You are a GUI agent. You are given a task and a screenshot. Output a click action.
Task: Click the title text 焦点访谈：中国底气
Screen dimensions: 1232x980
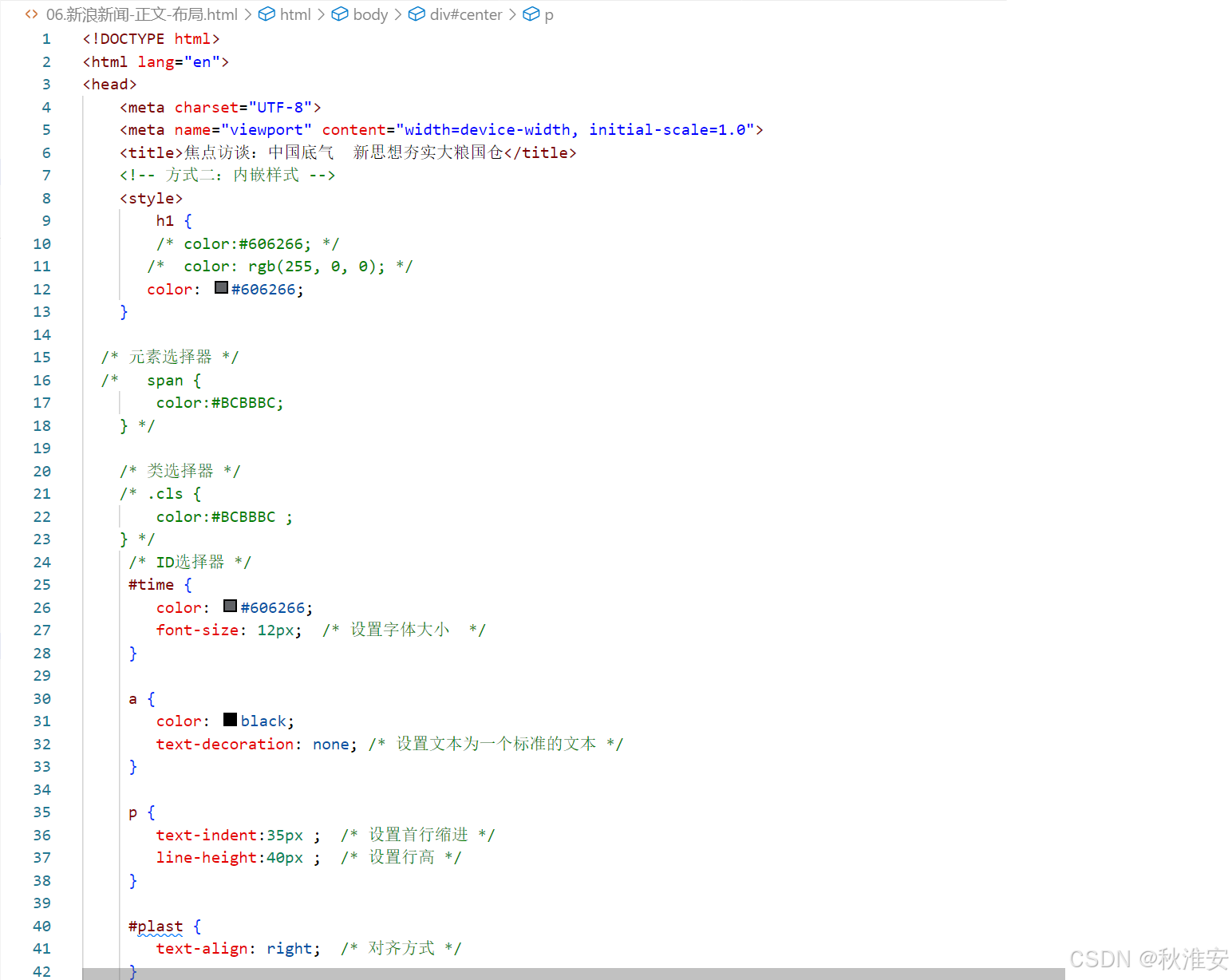pyautogui.click(x=259, y=152)
